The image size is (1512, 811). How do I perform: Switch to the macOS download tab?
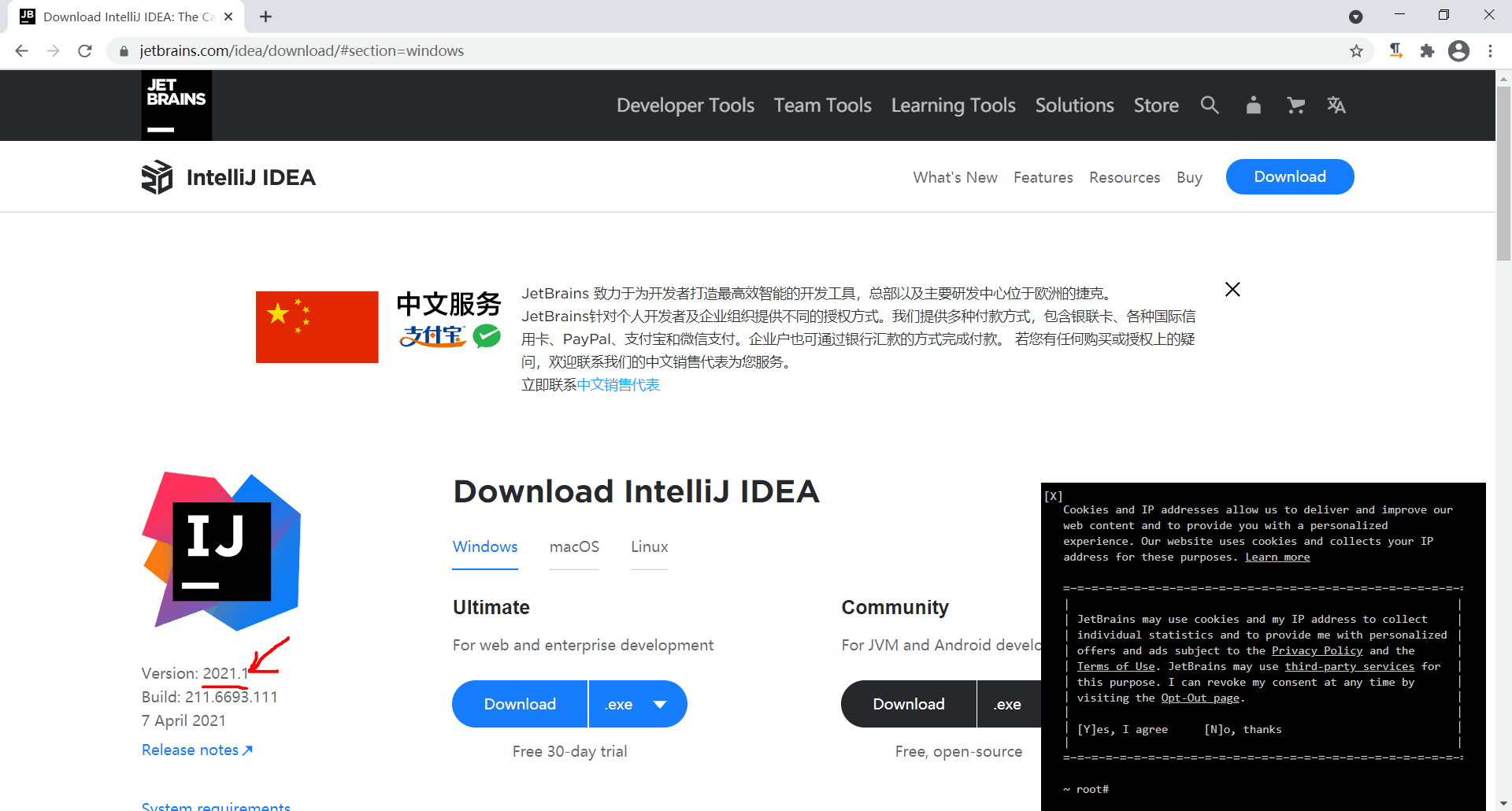point(574,546)
